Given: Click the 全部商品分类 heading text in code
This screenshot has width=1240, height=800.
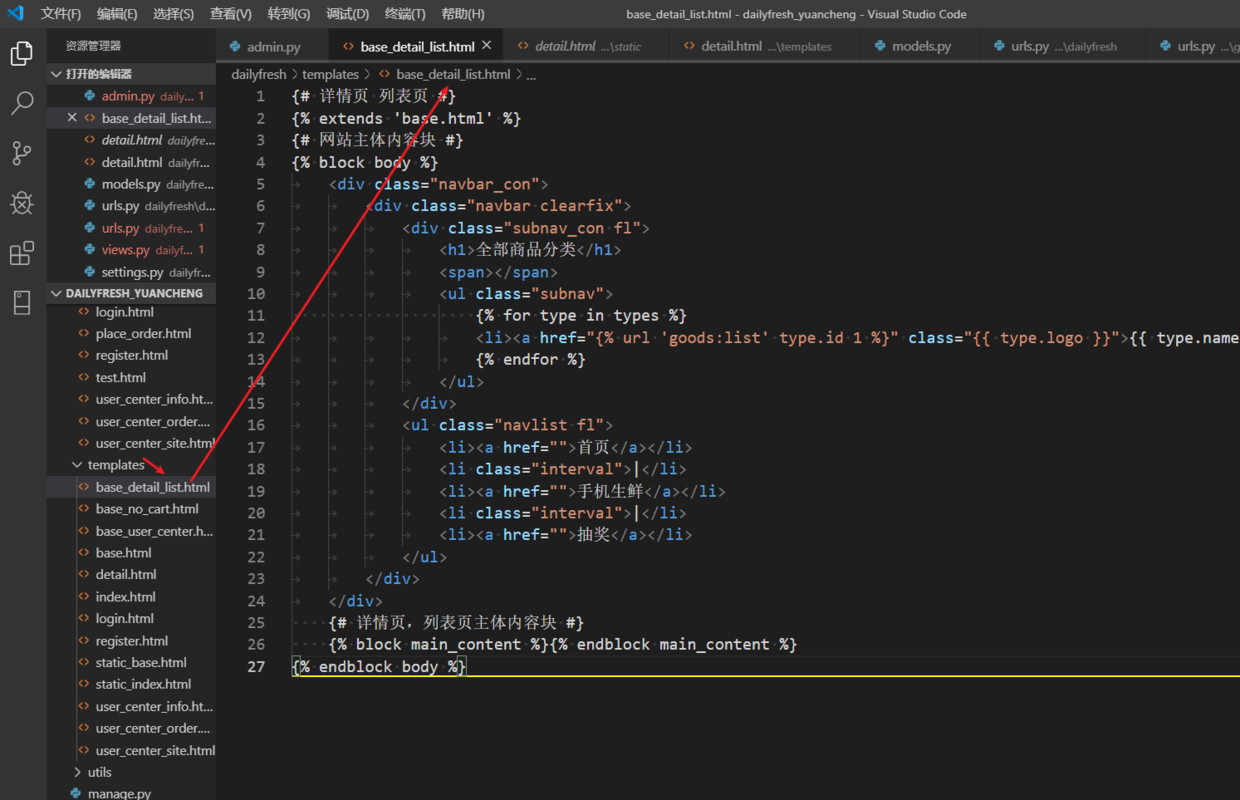Looking at the screenshot, I should pyautogui.click(x=526, y=250).
